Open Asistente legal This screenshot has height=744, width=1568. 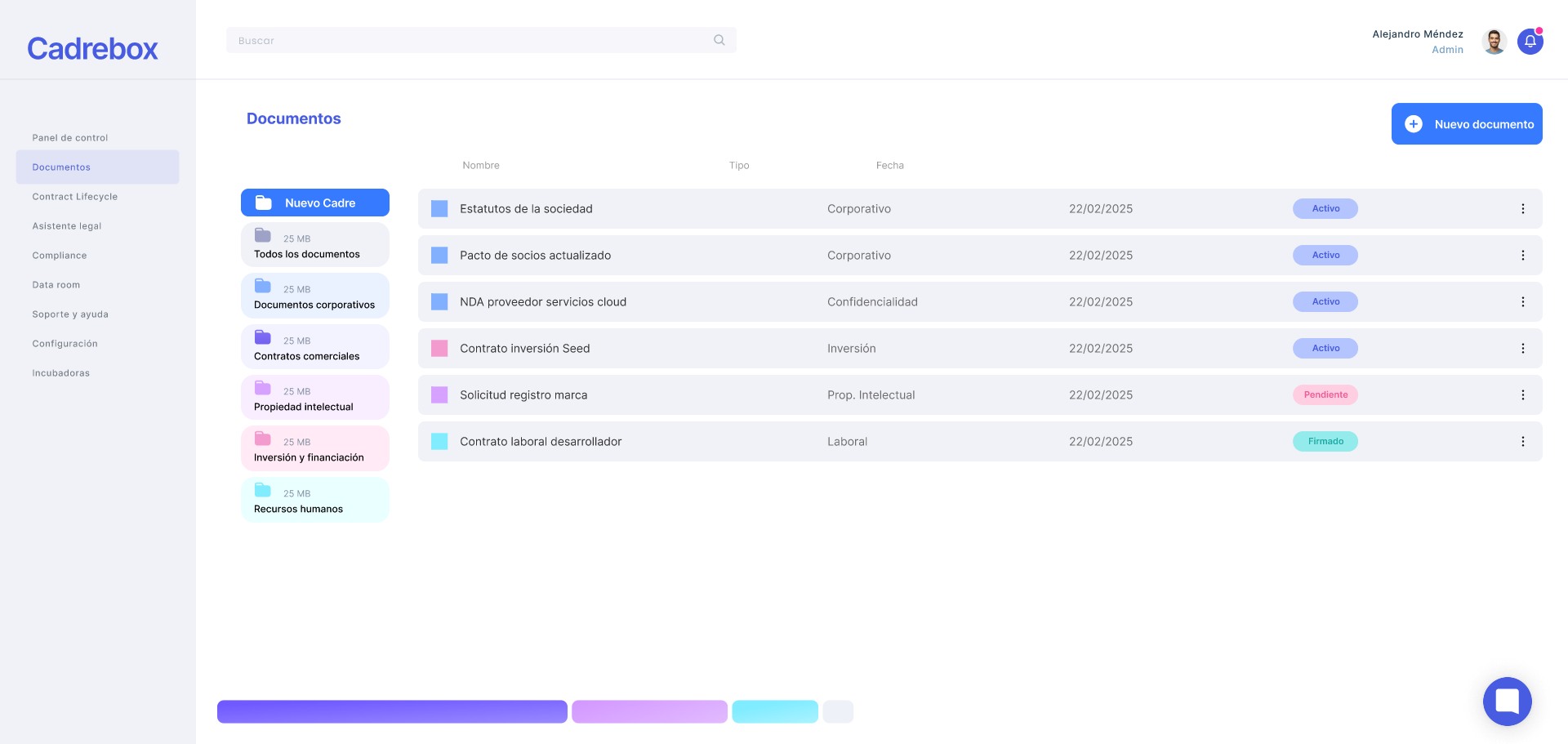click(67, 226)
